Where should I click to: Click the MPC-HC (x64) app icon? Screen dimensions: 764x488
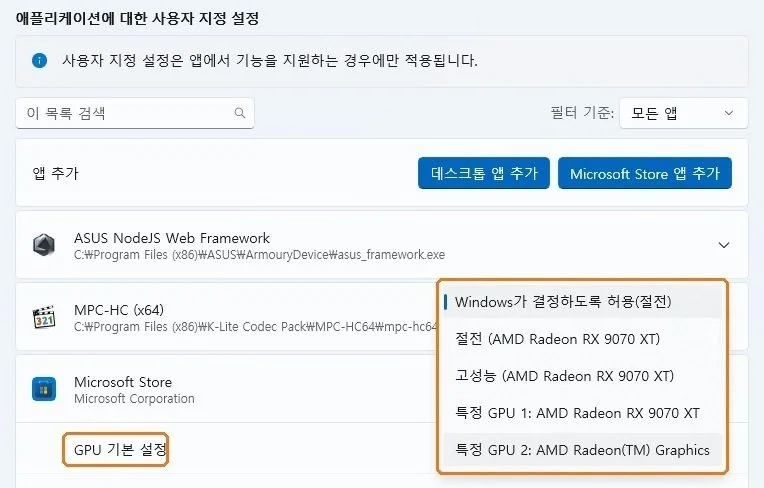tap(44, 317)
